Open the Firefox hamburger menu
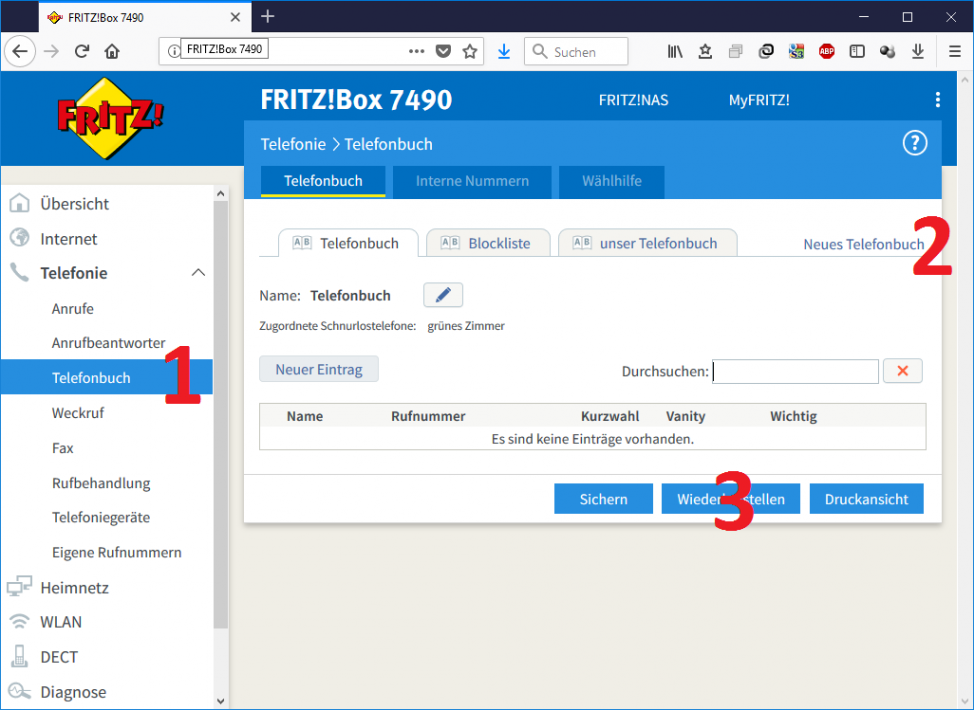The image size is (974, 710). pyautogui.click(x=955, y=52)
